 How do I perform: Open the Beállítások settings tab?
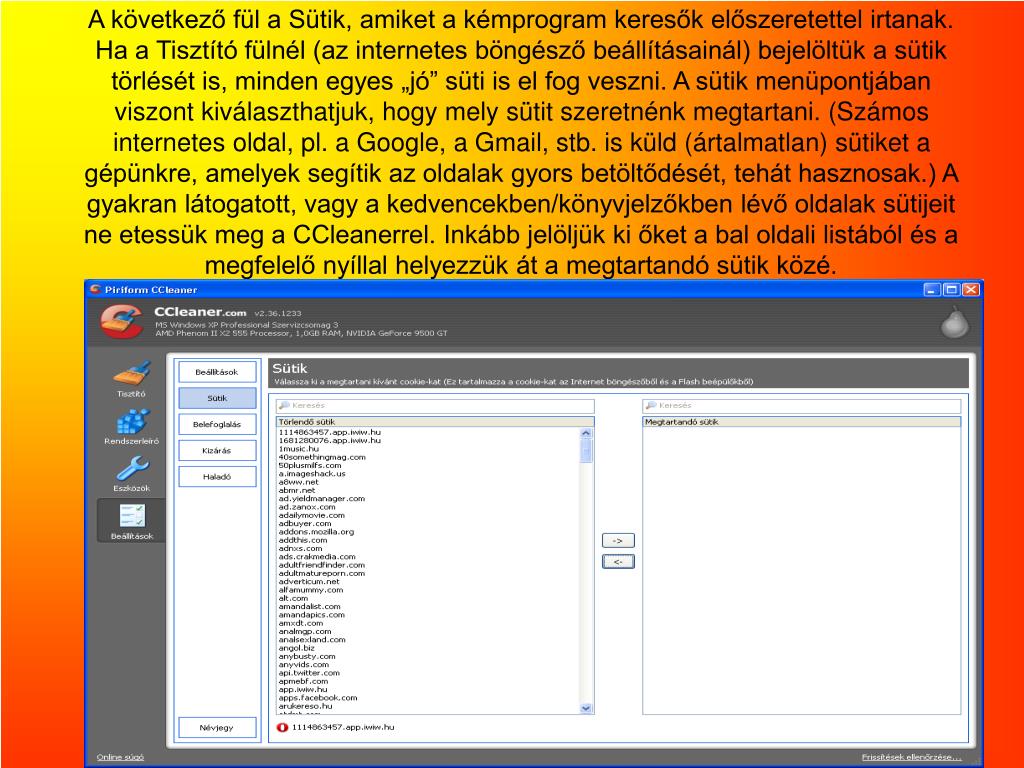[x=217, y=372]
